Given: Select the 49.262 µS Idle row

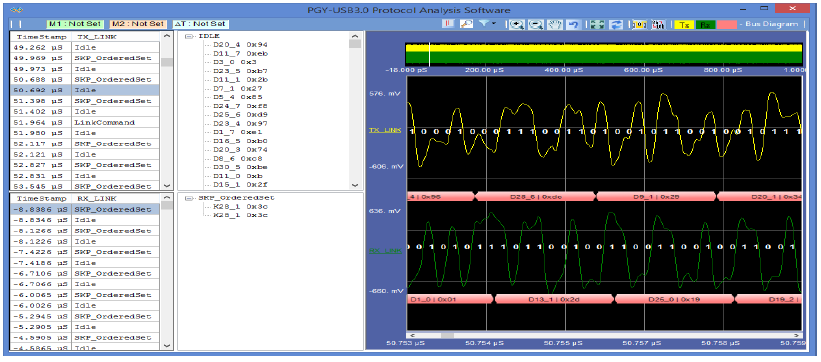Looking at the screenshot, I should tap(84, 47).
